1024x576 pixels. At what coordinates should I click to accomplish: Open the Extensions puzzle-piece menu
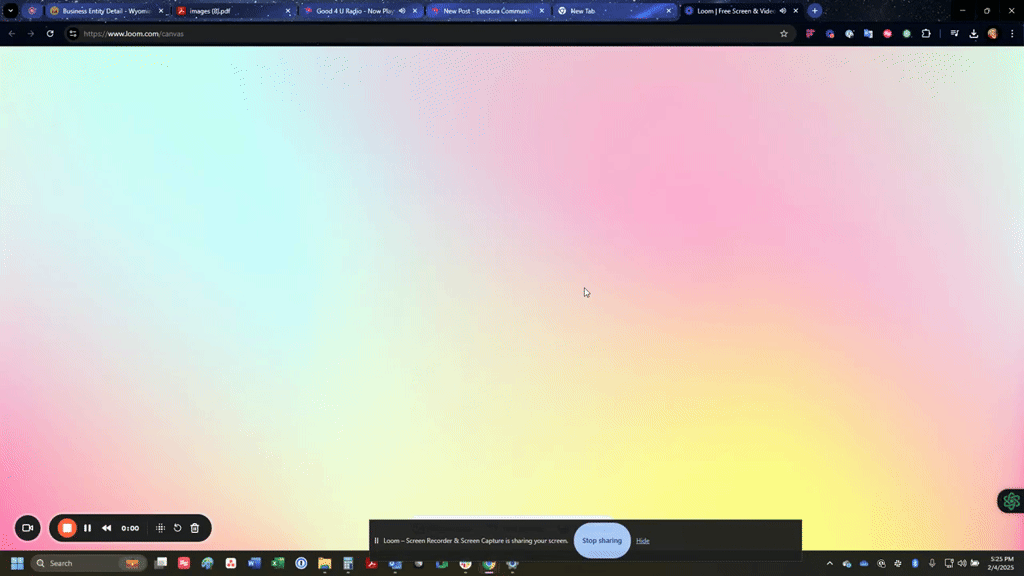(x=926, y=33)
